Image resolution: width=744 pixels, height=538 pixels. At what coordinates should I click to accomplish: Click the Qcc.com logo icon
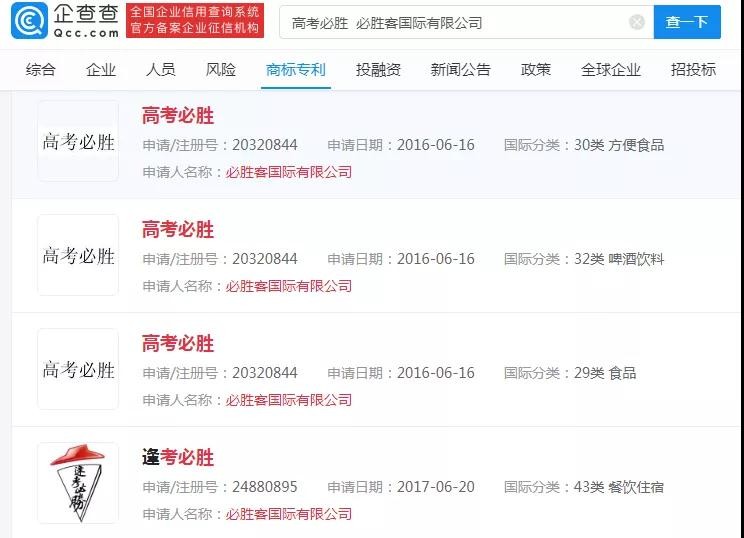click(x=29, y=20)
